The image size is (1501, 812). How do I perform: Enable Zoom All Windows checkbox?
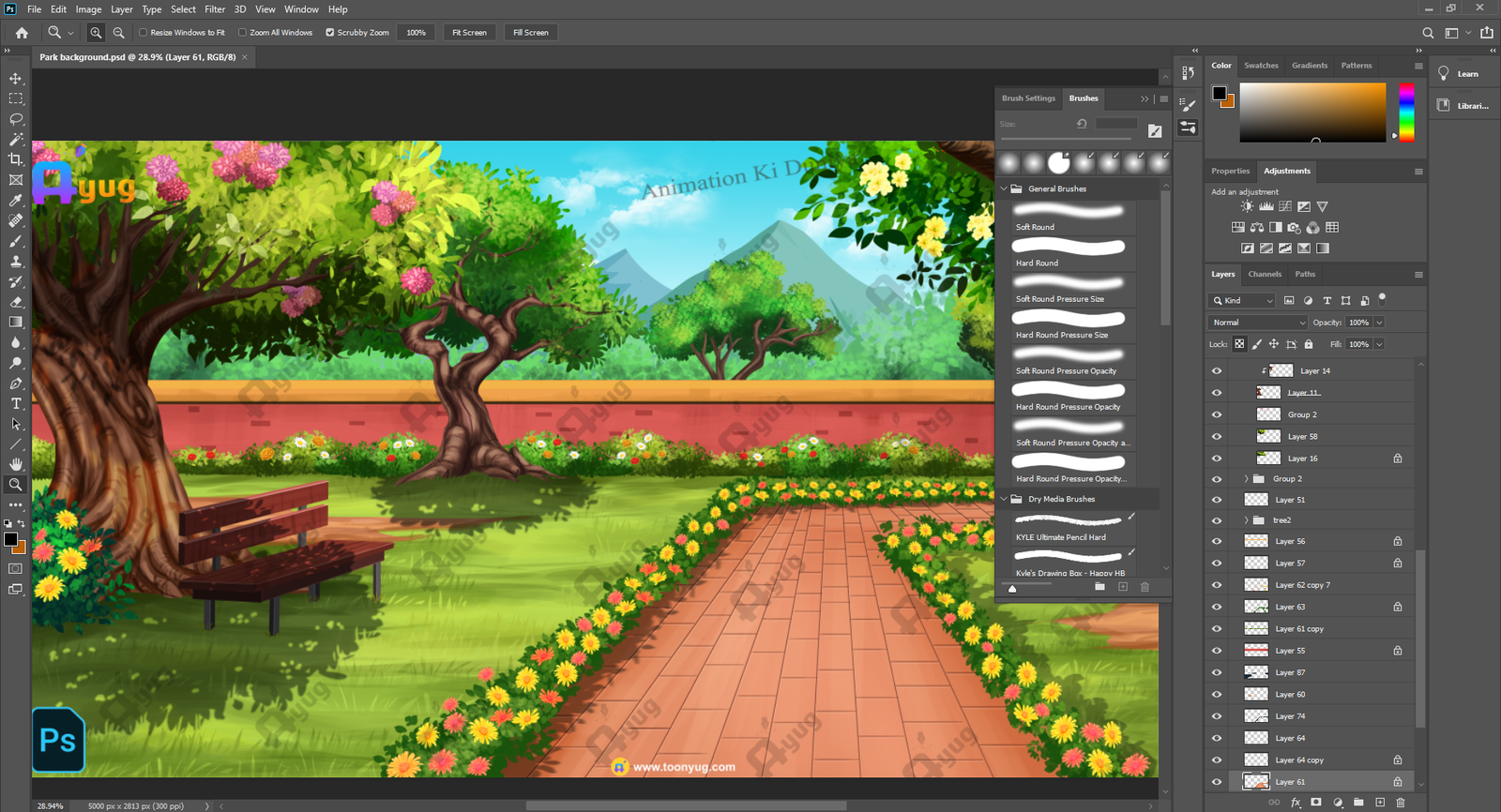point(242,33)
